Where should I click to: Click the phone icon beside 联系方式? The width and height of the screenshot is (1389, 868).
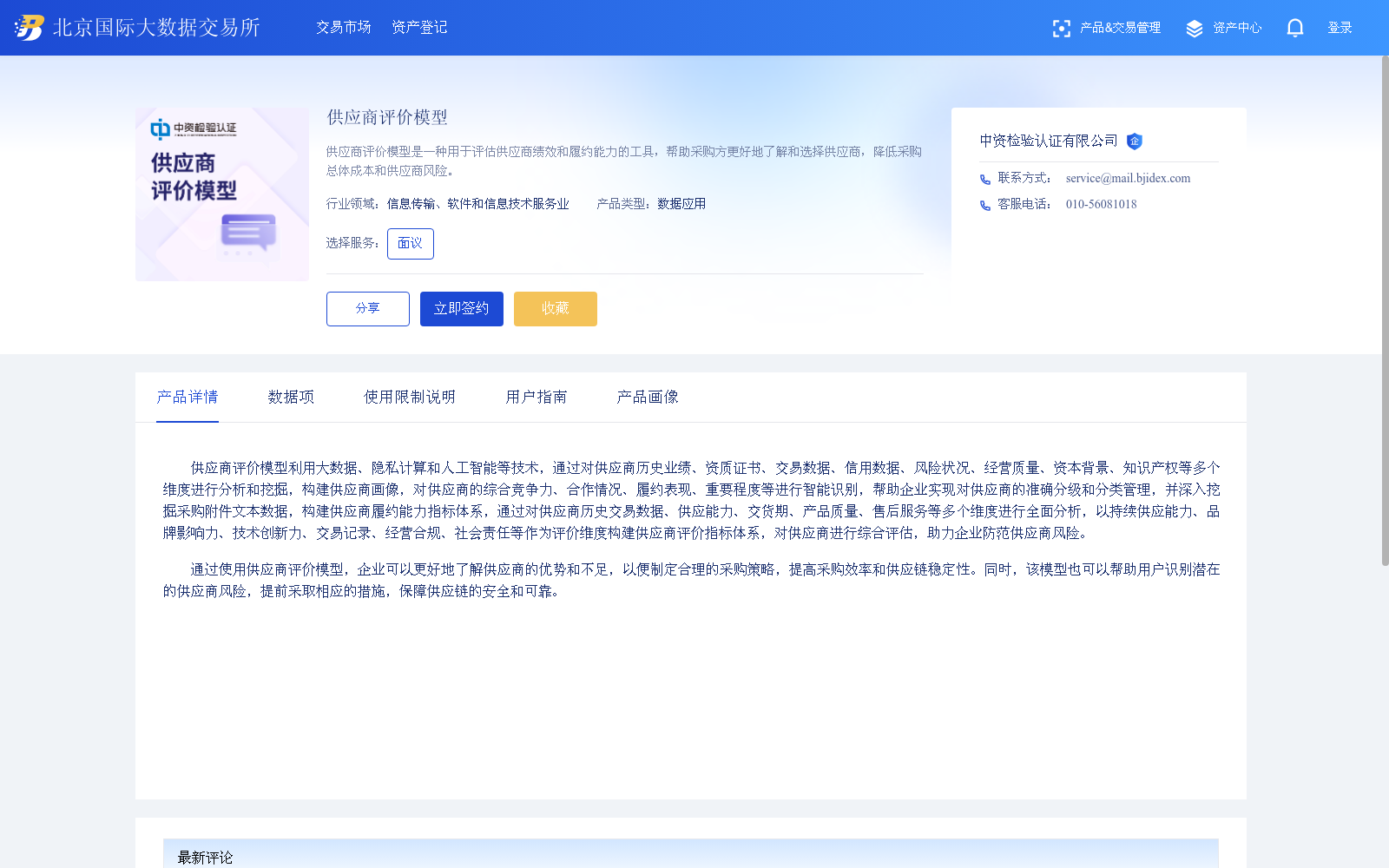[x=985, y=180]
